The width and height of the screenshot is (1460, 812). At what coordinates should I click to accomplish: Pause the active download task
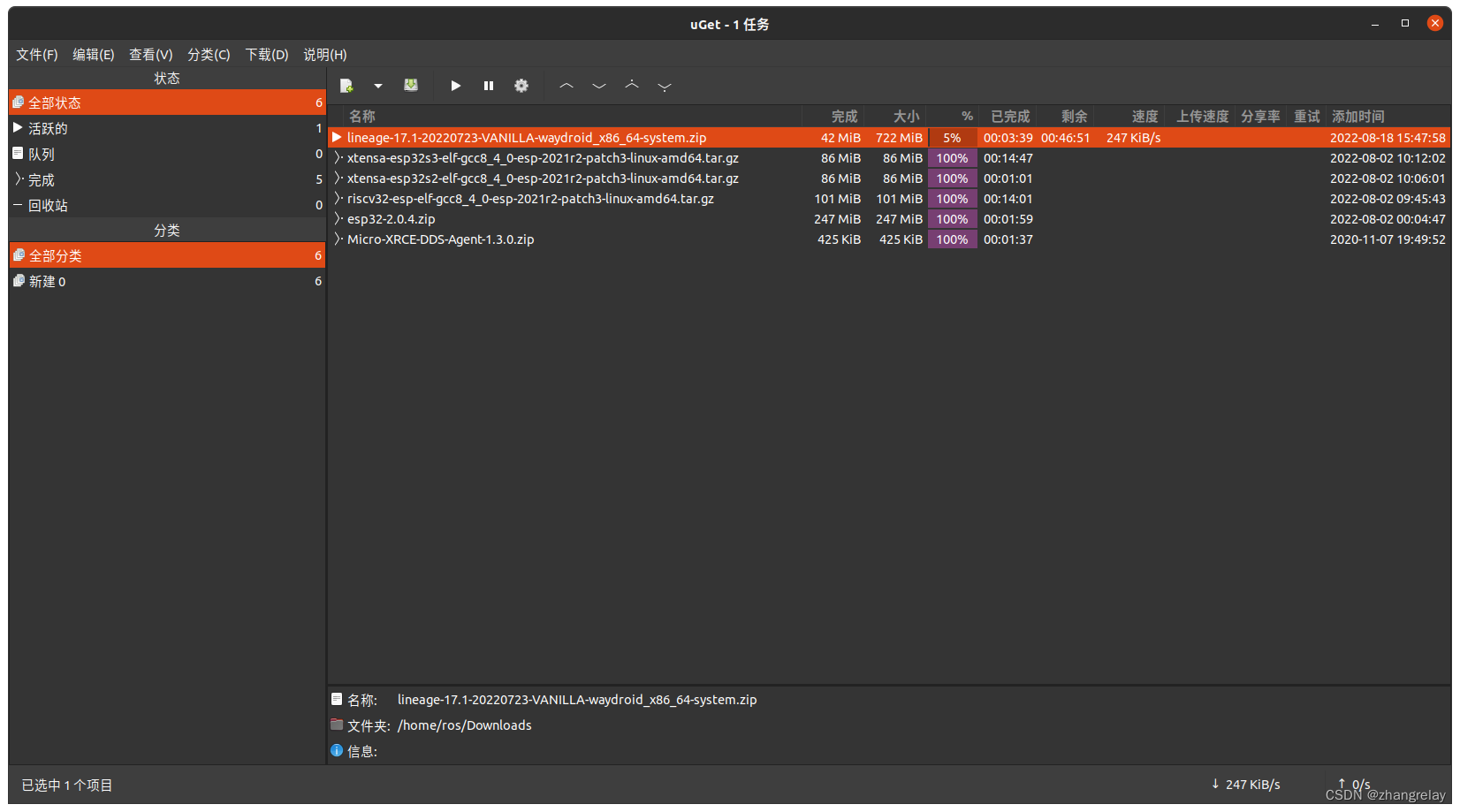(488, 85)
